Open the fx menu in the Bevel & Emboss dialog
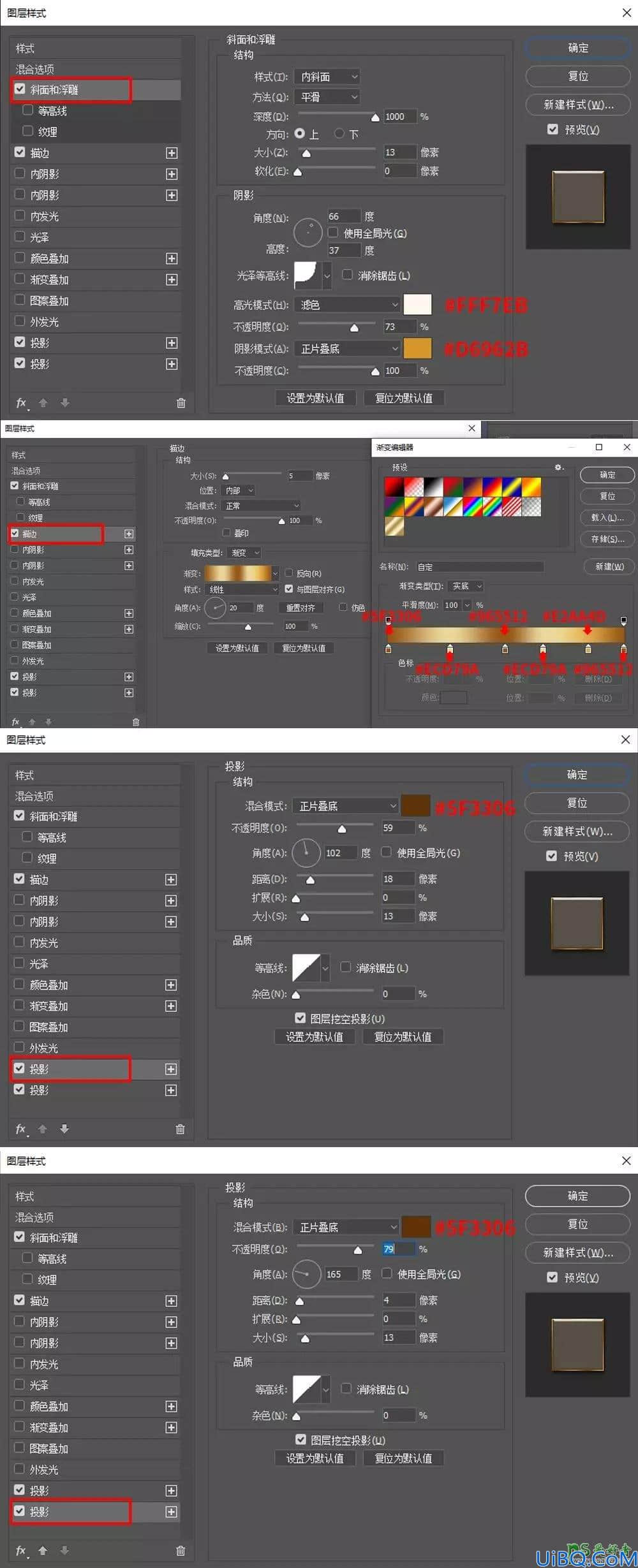The height and width of the screenshot is (1568, 638). pos(21,403)
